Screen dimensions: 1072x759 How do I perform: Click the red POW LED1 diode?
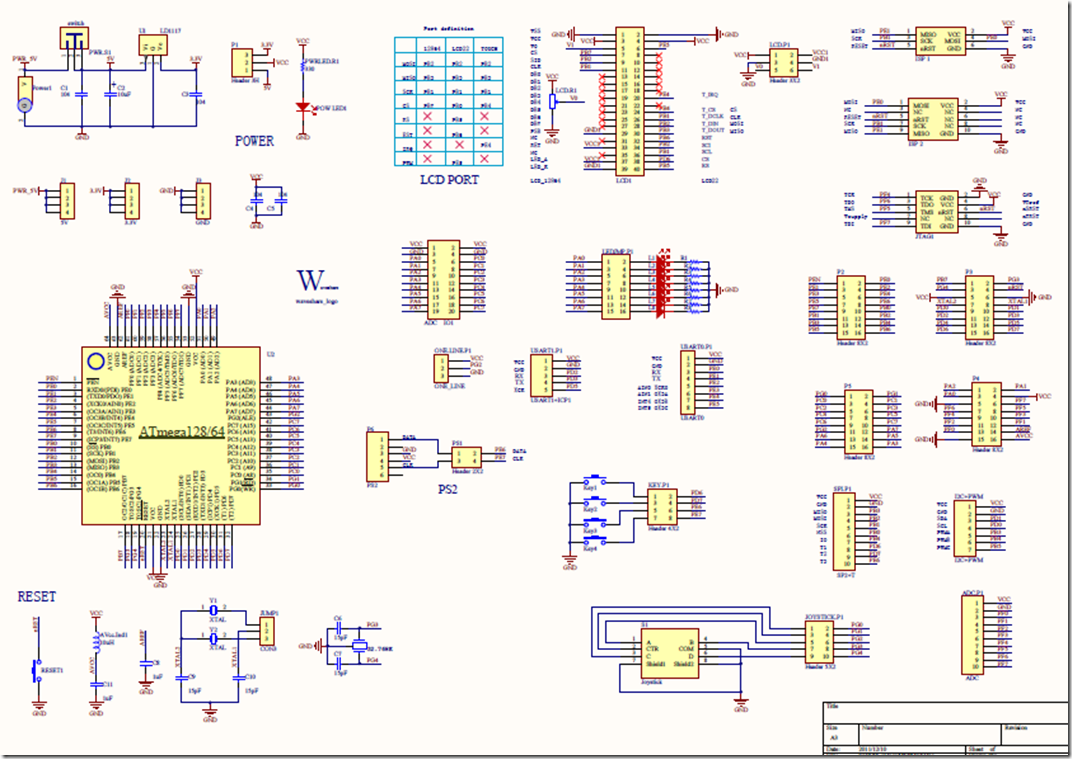point(302,107)
